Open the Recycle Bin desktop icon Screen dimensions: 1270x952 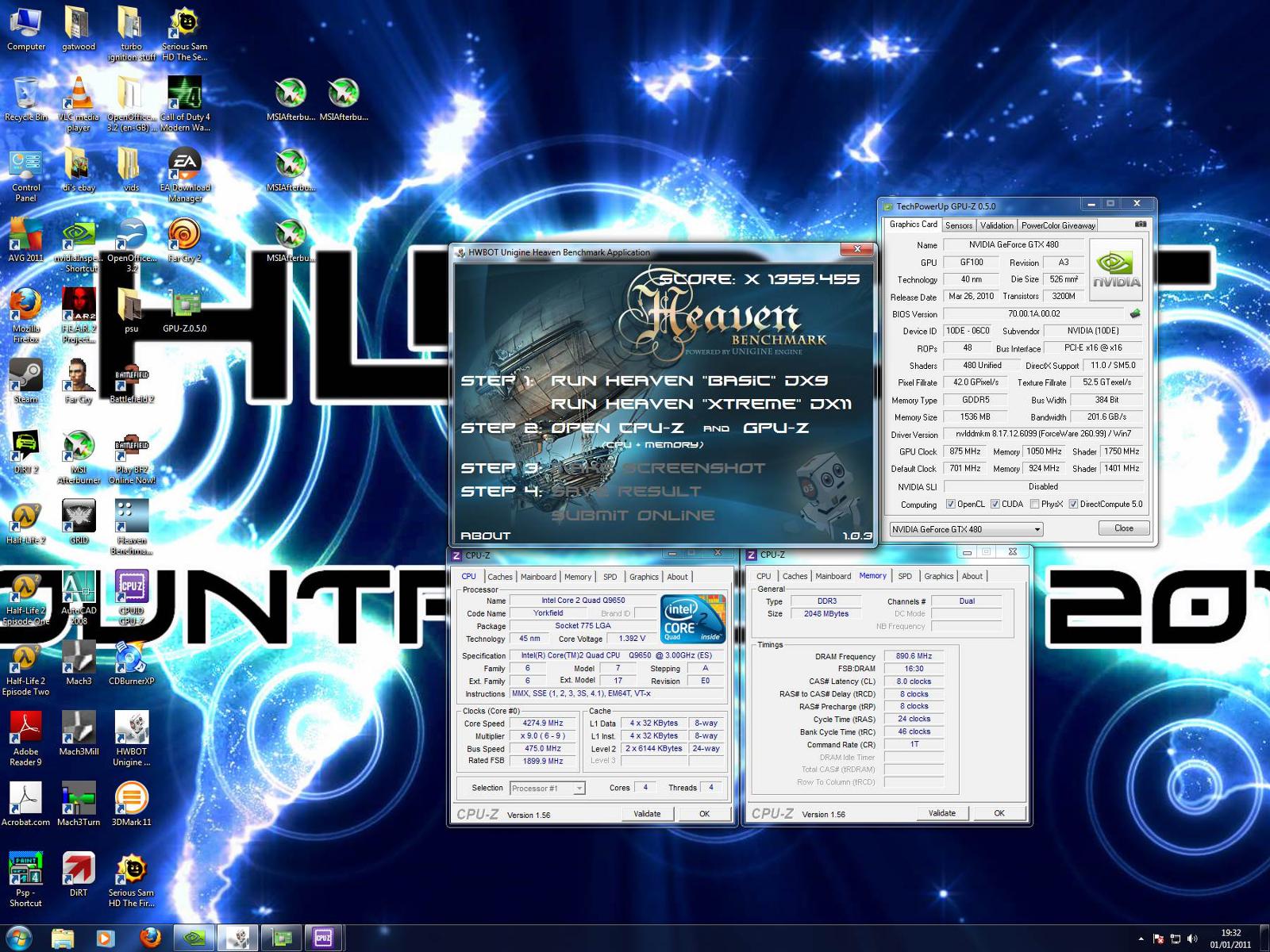click(25, 99)
